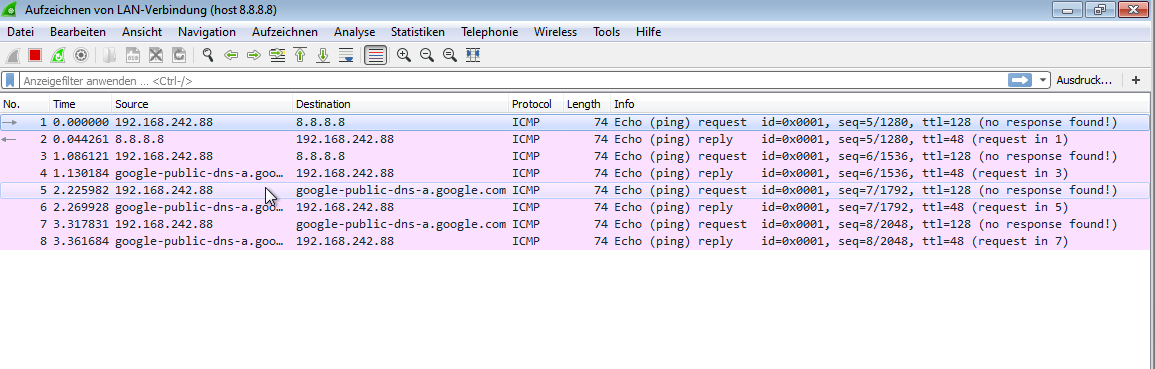Reset zoom to normal size

[449, 55]
